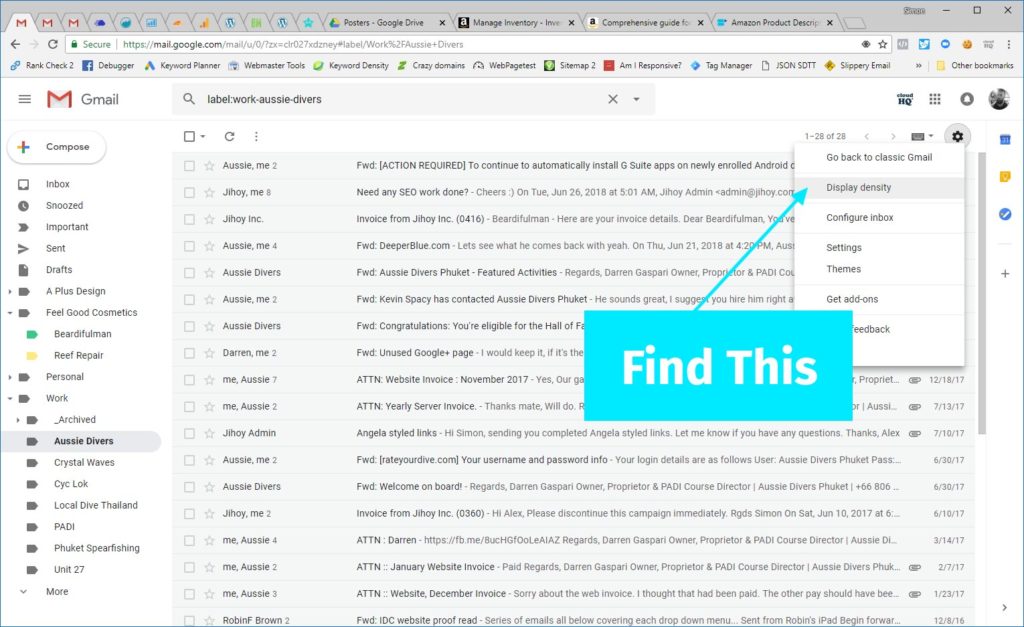Star the Yearly Server Invoice email

[209, 407]
